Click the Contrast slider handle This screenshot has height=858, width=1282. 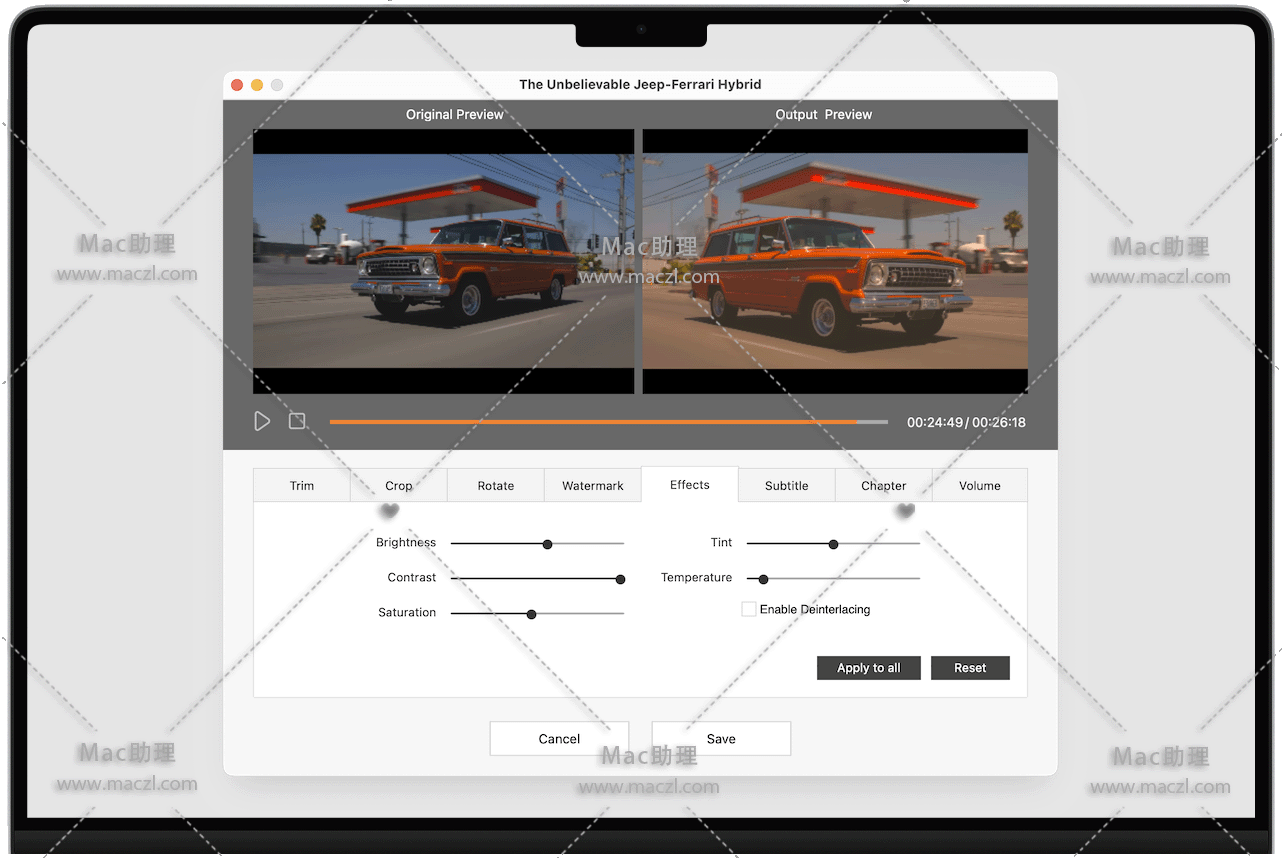click(x=620, y=579)
